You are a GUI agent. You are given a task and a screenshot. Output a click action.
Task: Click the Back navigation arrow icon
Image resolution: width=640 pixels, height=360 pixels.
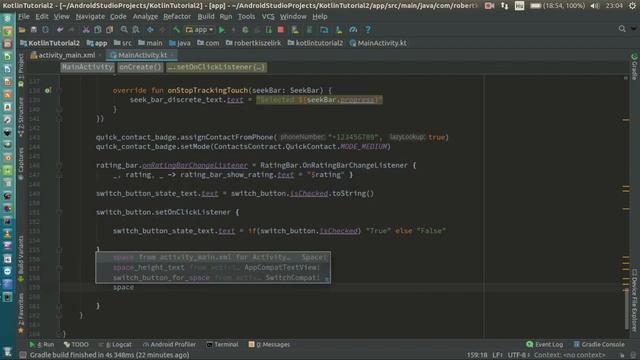coord(150,30)
